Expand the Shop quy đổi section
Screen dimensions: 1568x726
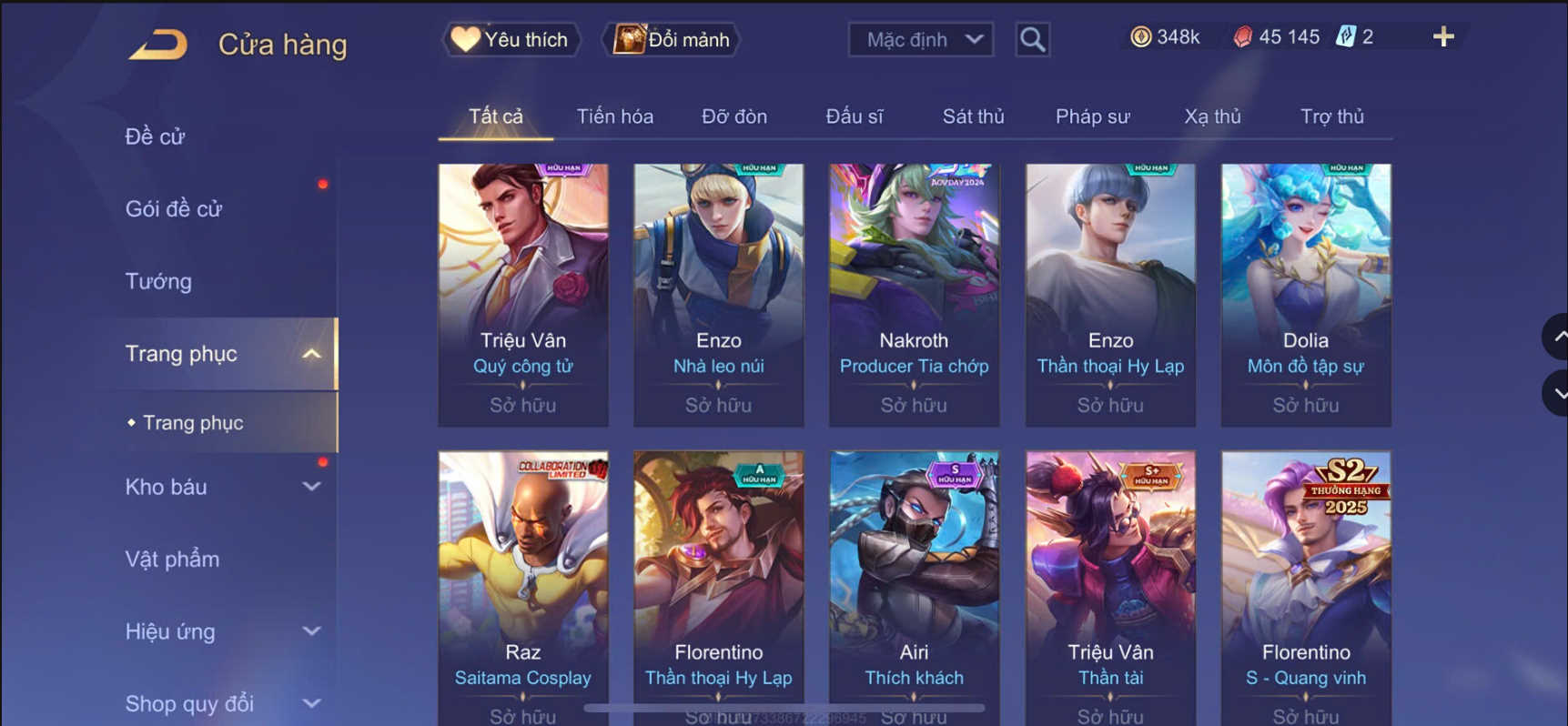tap(311, 703)
